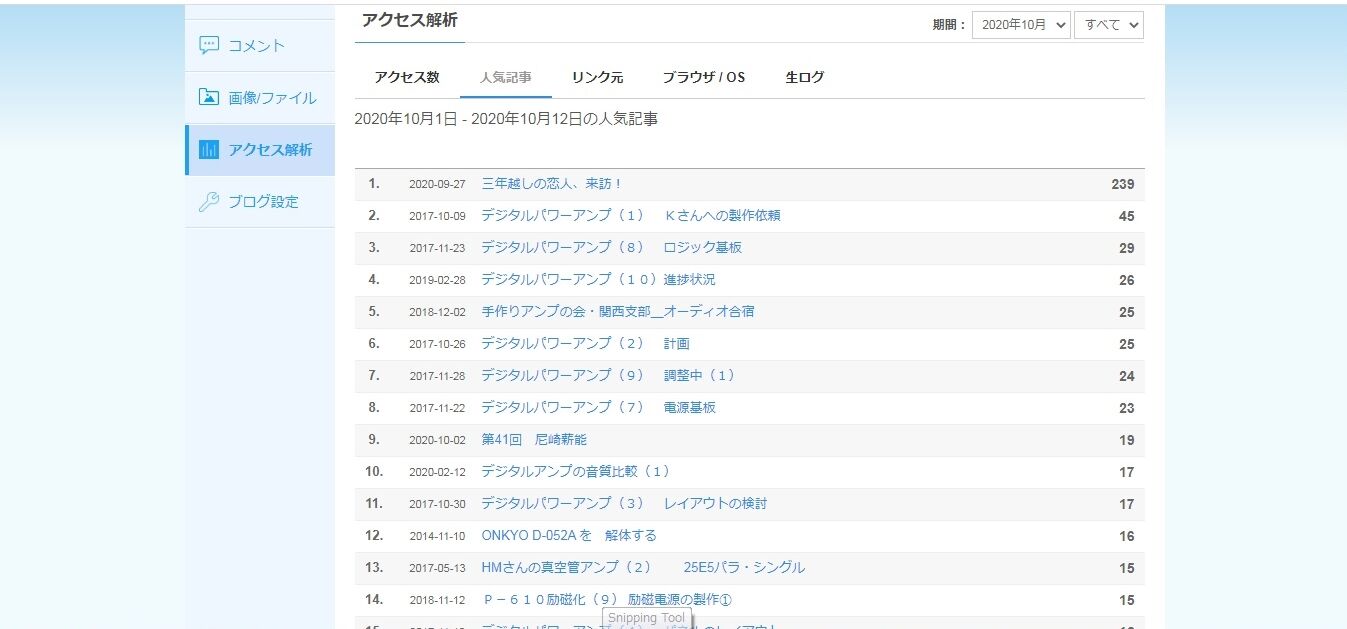
Task: Open デジタルパワーアンプ（１０）進捗状況 link
Action: pyautogui.click(x=598, y=279)
